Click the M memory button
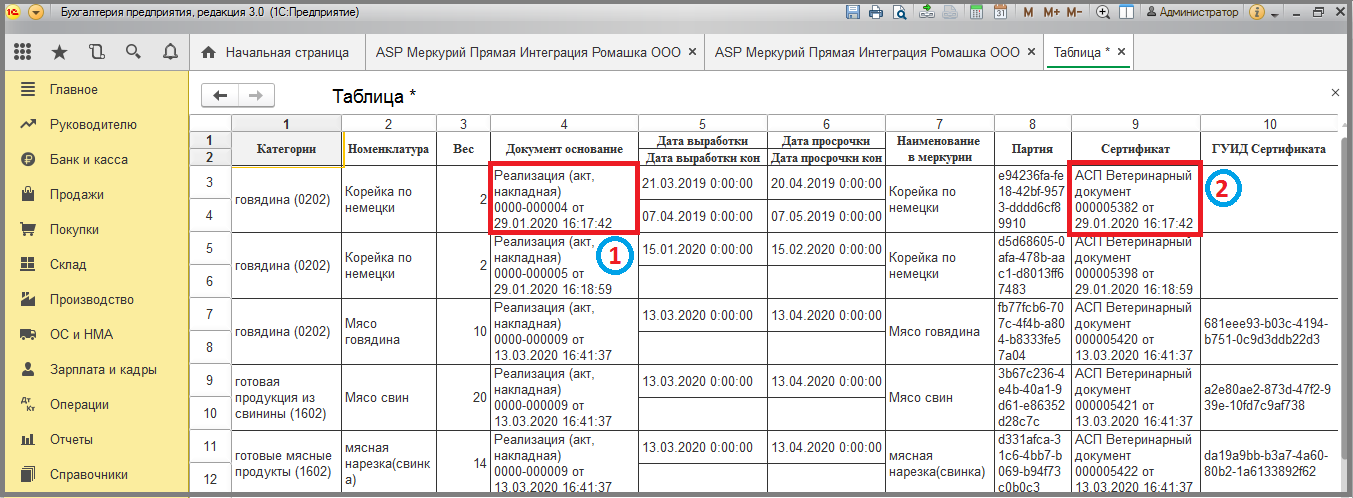Image resolution: width=1353 pixels, height=498 pixels. pos(1029,13)
